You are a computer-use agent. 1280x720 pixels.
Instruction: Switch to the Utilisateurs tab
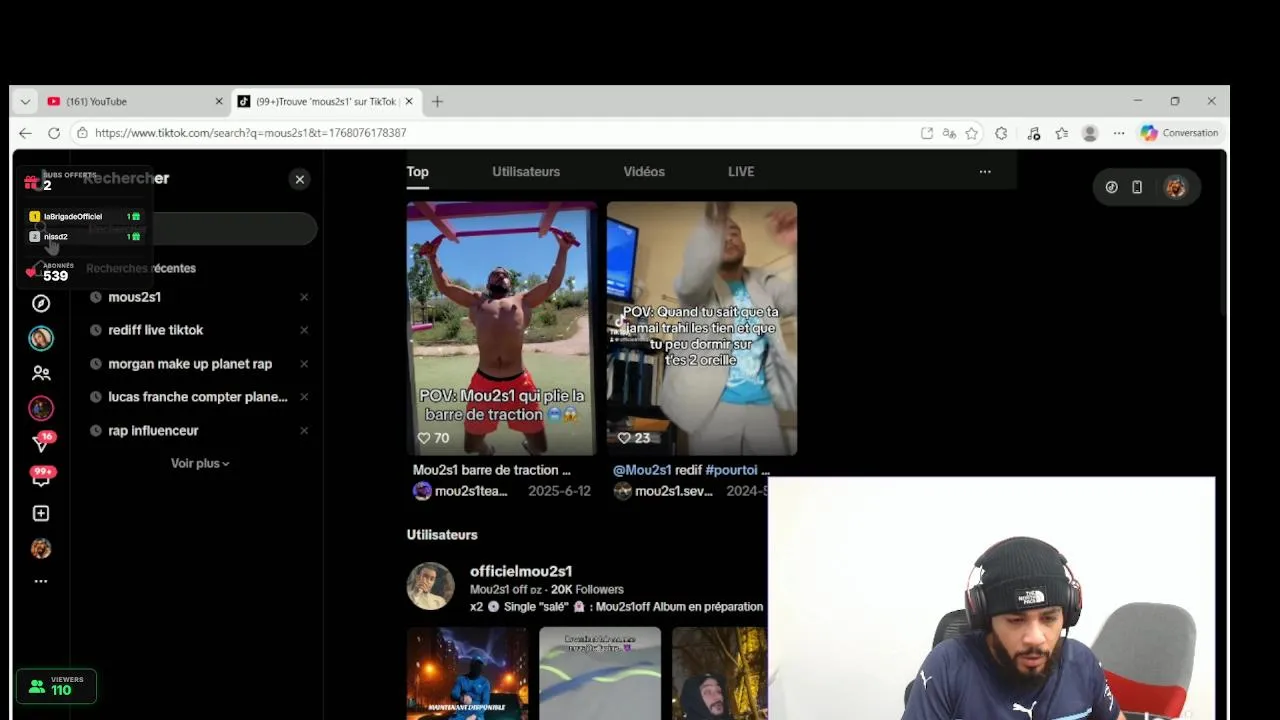point(526,172)
